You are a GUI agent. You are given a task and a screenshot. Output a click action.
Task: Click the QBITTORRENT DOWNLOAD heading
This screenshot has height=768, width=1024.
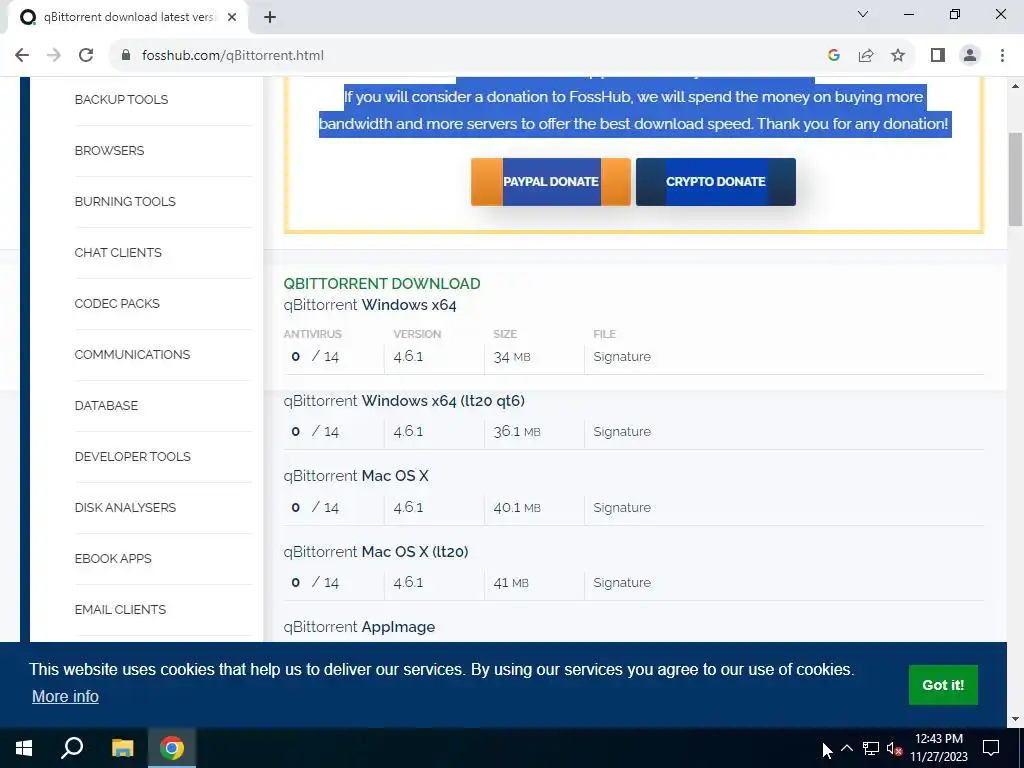[x=382, y=283]
